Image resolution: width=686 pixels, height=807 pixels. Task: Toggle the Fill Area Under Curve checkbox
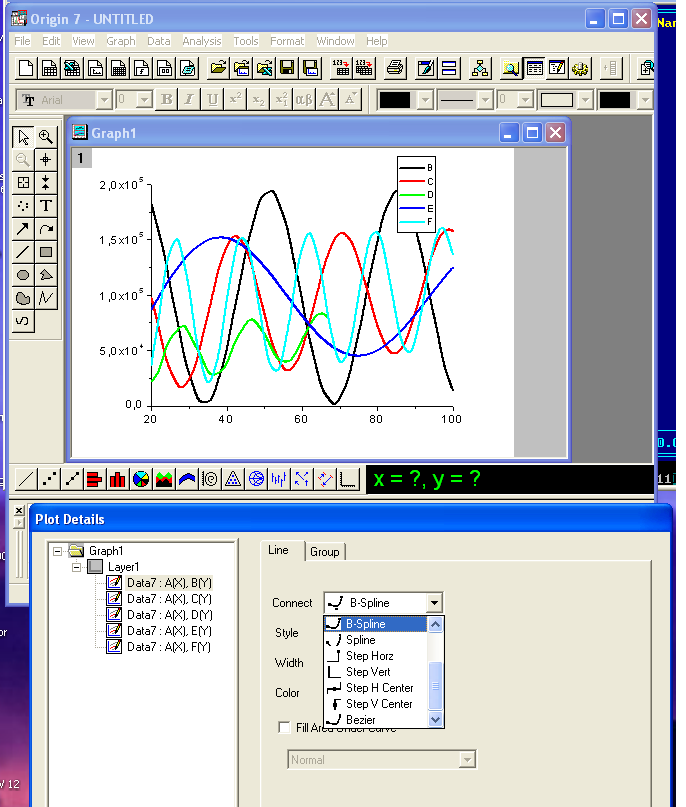point(284,727)
